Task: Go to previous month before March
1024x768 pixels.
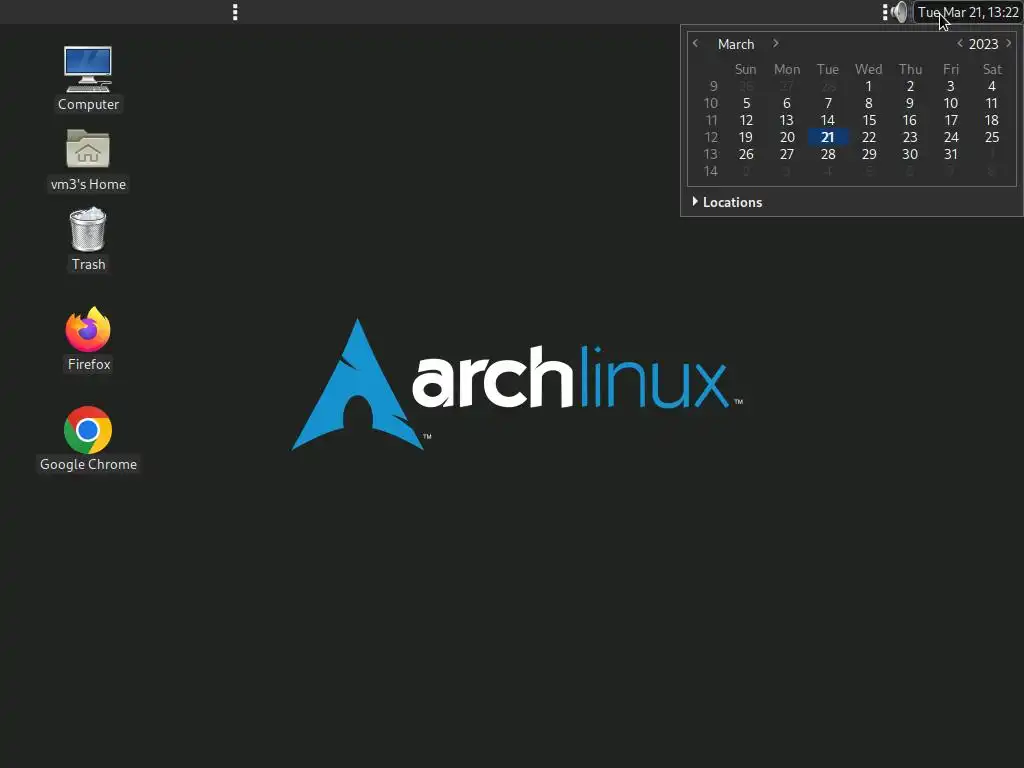Action: point(696,43)
